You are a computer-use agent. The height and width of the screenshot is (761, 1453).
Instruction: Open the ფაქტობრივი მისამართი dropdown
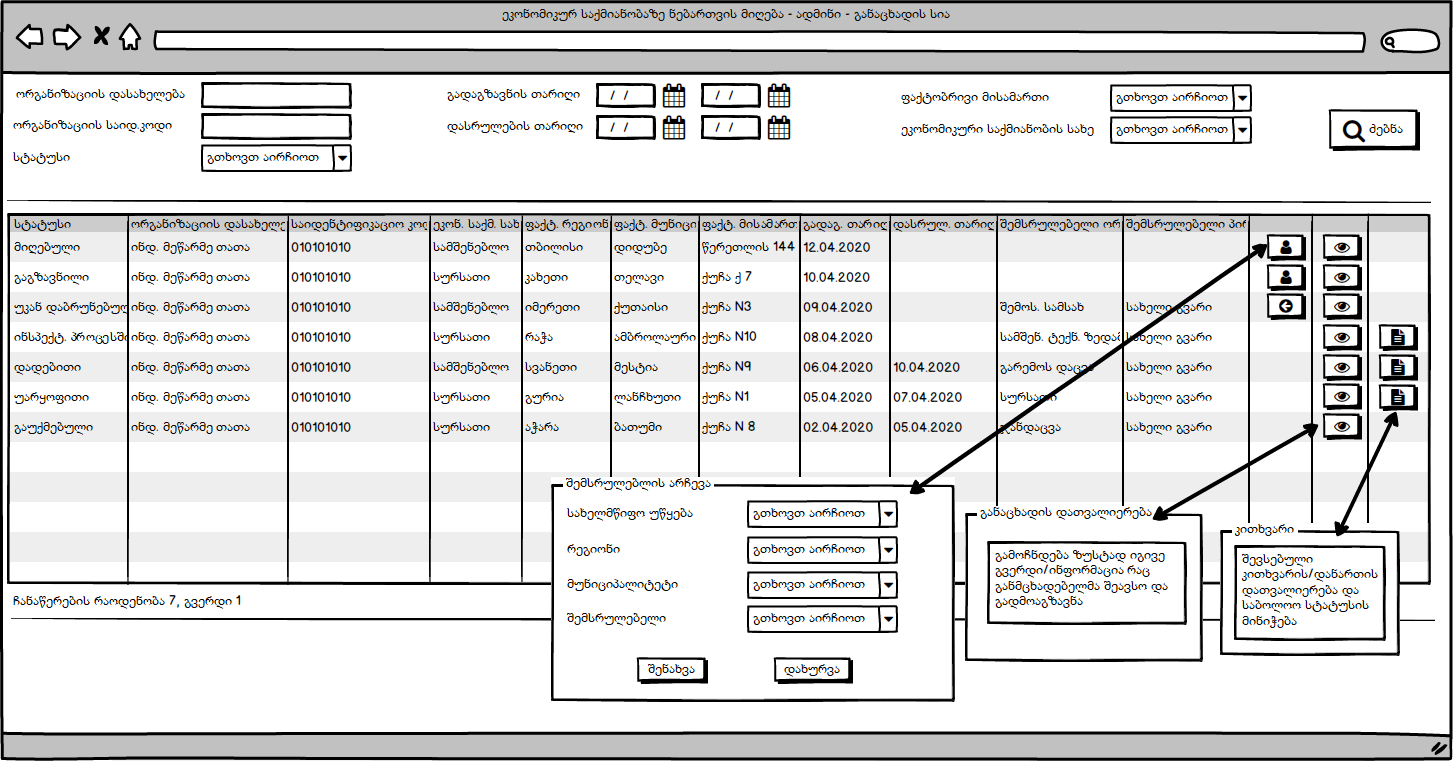[1242, 98]
